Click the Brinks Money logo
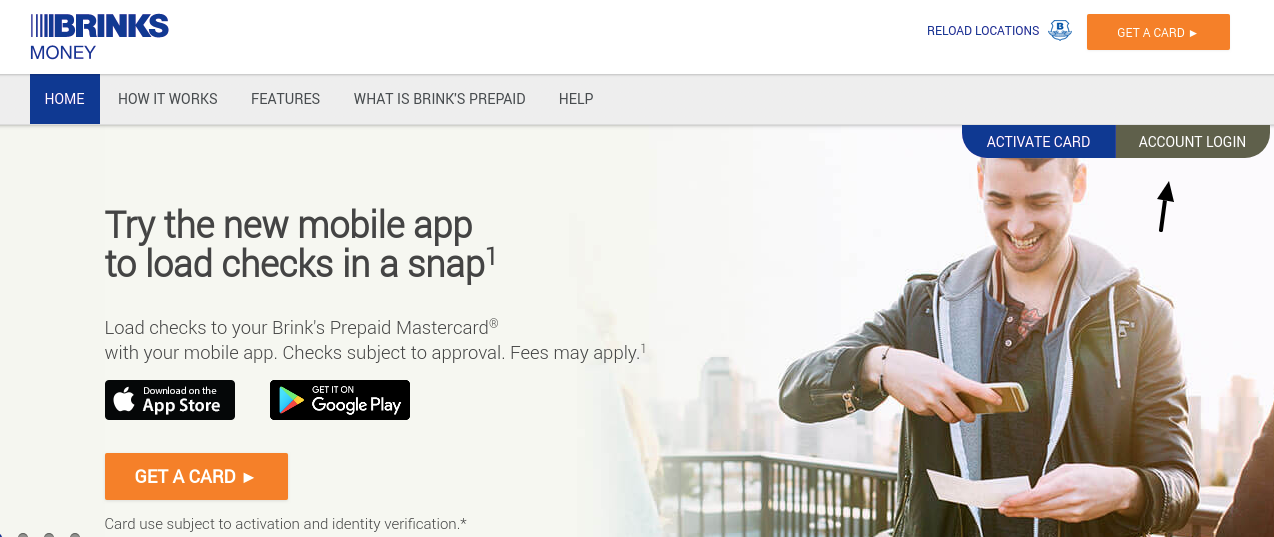This screenshot has width=1274, height=537. pyautogui.click(x=99, y=36)
